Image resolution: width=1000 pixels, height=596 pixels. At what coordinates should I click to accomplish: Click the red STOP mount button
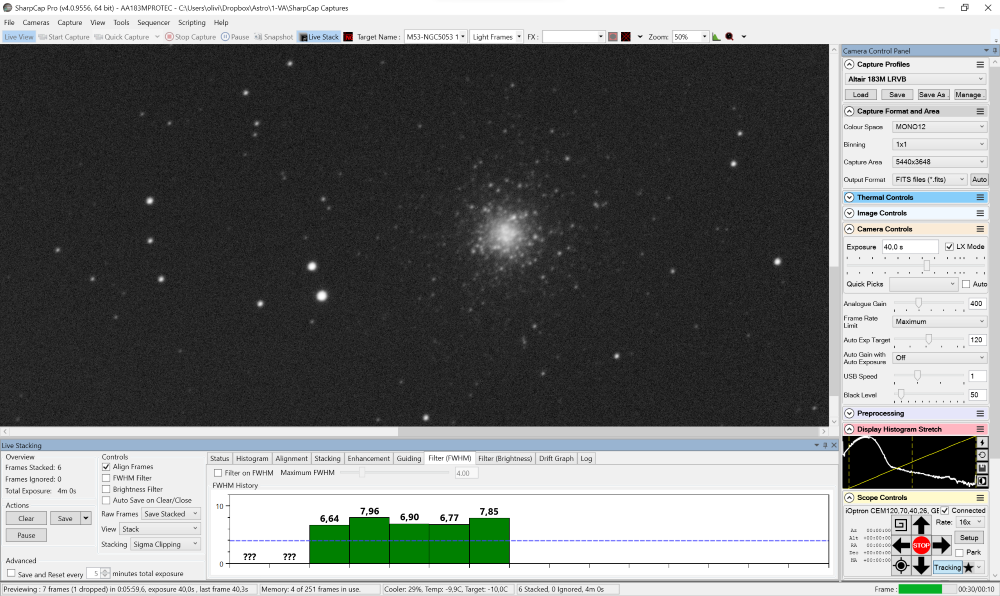921,545
